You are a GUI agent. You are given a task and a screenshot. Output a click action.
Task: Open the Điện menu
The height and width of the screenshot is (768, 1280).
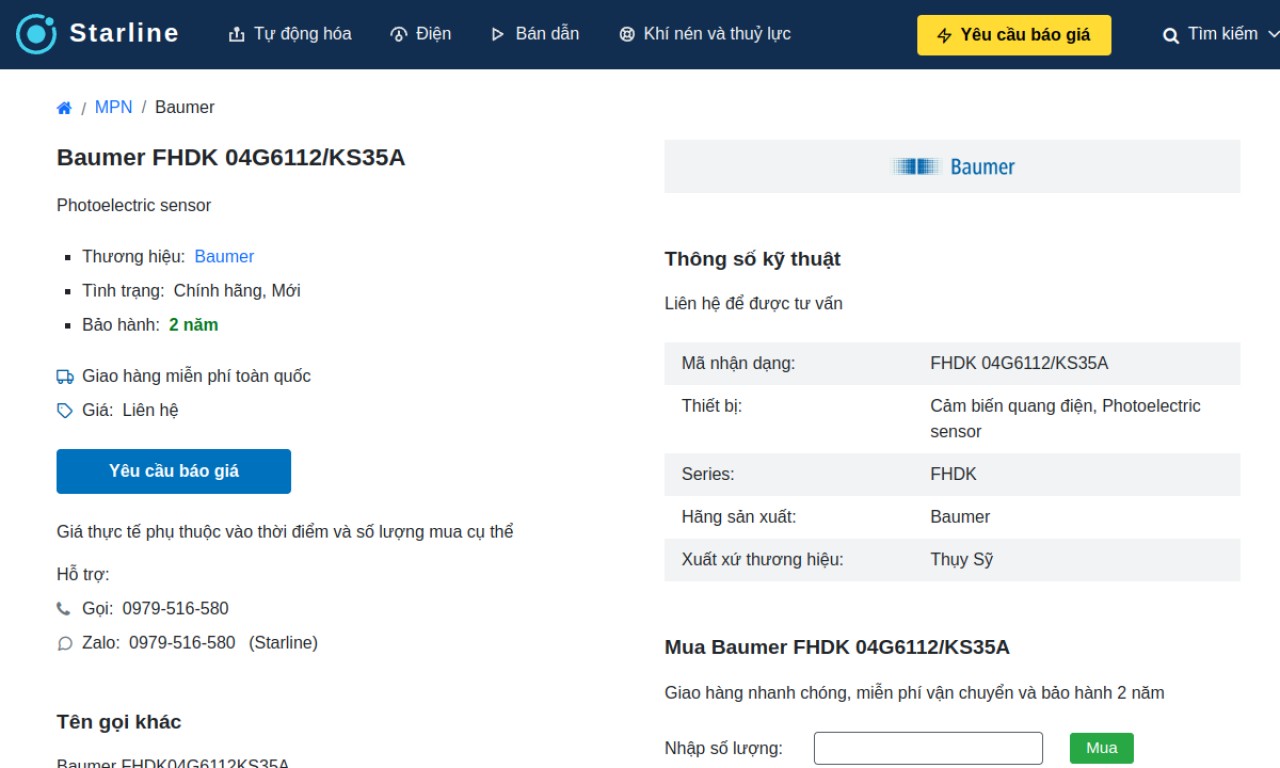(x=420, y=34)
